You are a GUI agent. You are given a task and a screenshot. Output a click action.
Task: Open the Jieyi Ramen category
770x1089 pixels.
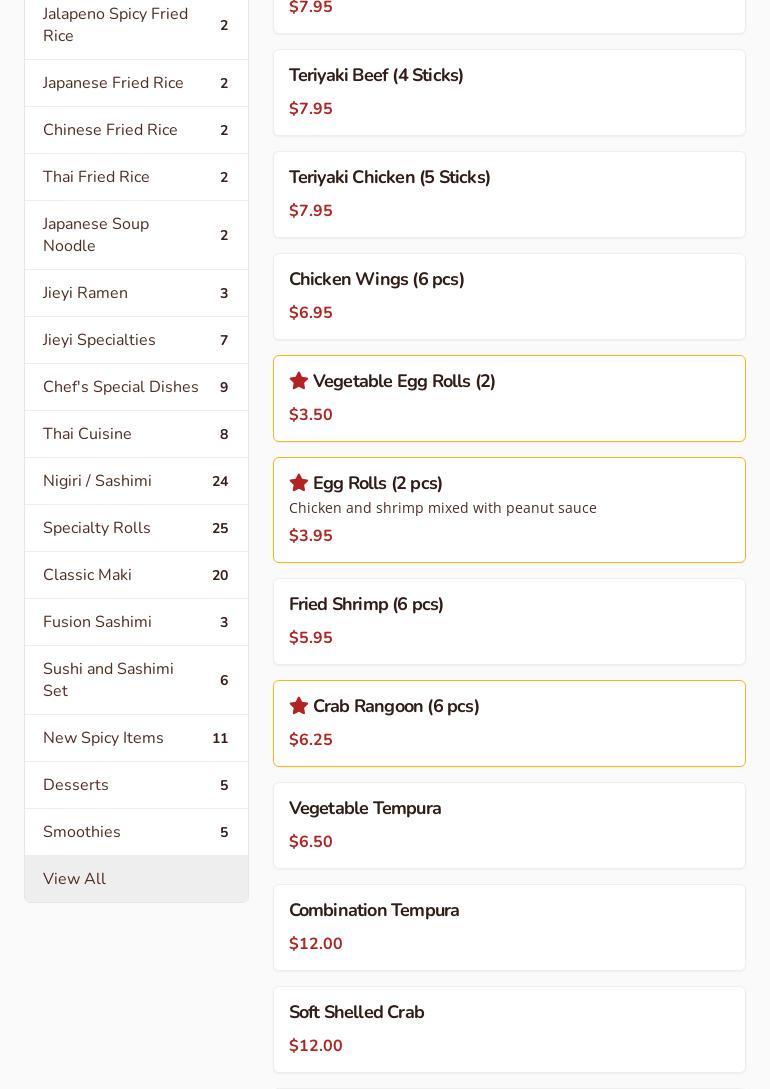tap(136, 293)
